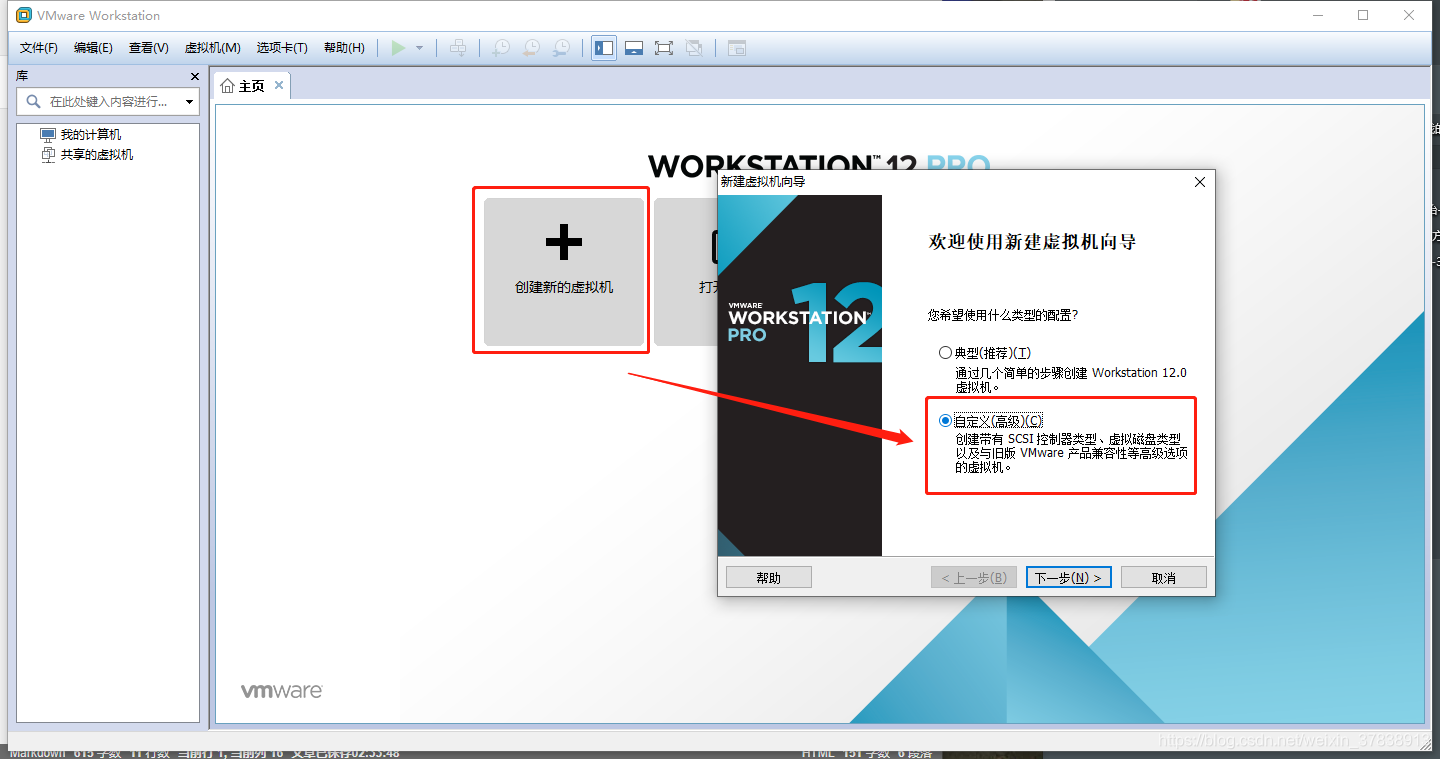Click the disabled < 上一步(B) button
Image resolution: width=1440 pixels, height=759 pixels.
click(974, 578)
